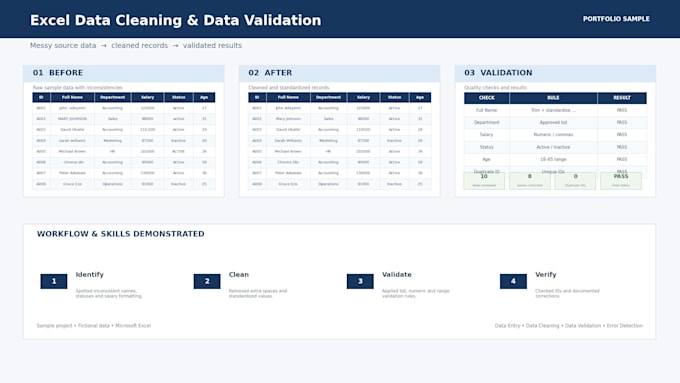Click 'Mary Johnson' cell in After table
Viewport: 680px width, 383px height.
pyautogui.click(x=288, y=119)
